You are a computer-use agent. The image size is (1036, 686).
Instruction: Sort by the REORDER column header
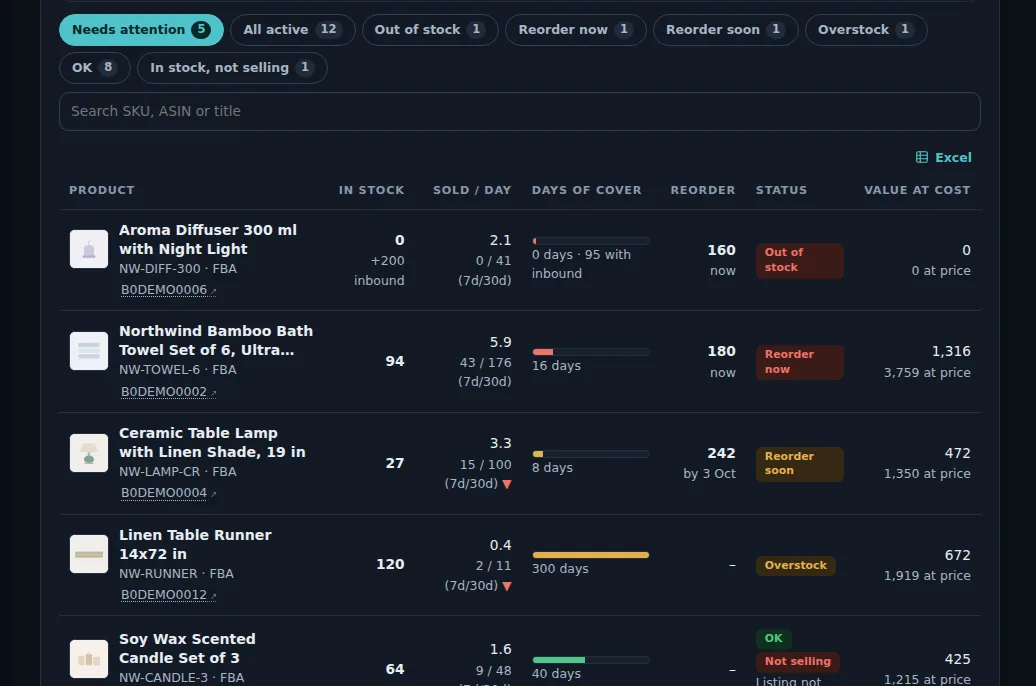(x=702, y=190)
